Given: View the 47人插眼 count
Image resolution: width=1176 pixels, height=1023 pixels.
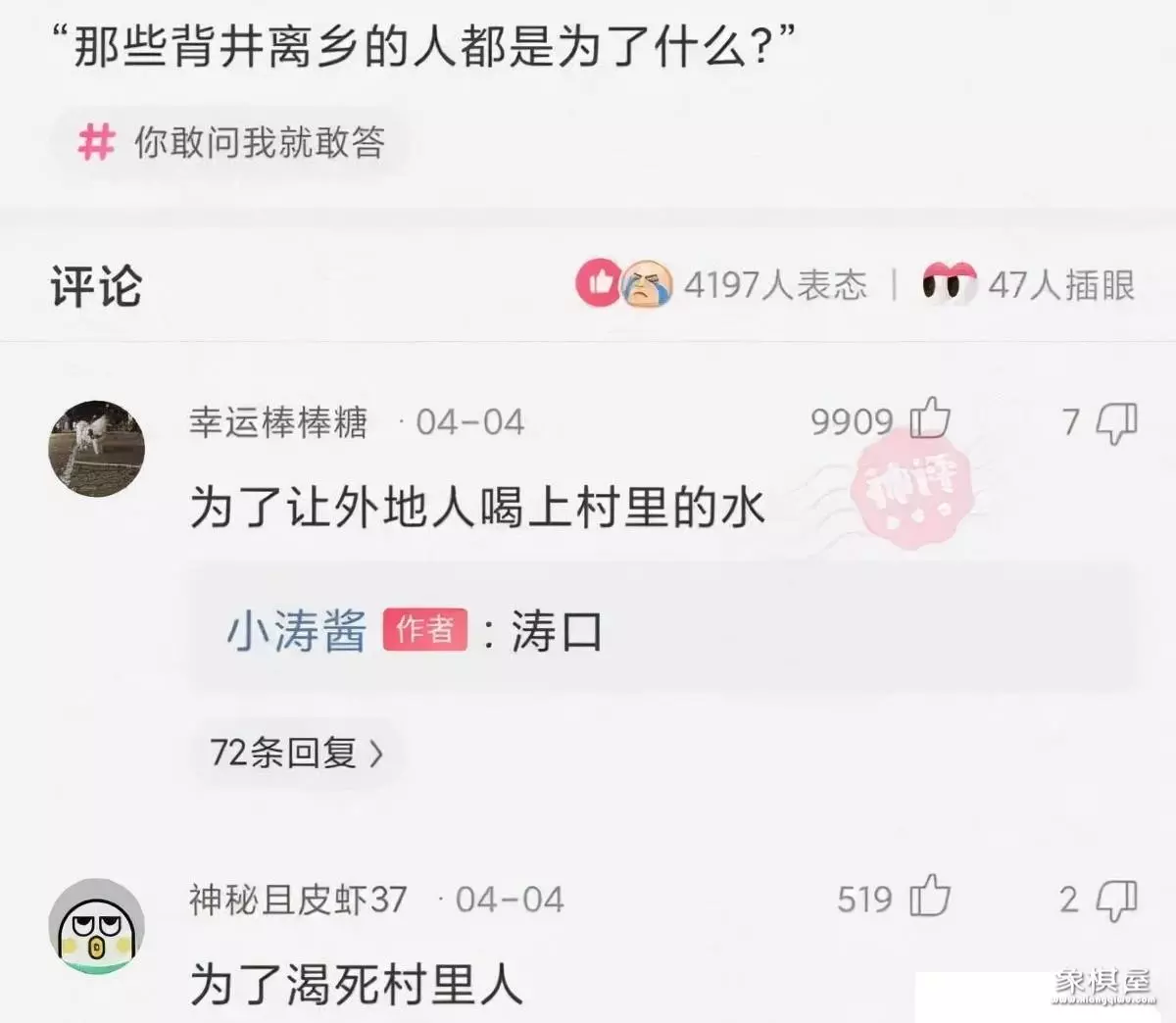Looking at the screenshot, I should (1061, 284).
